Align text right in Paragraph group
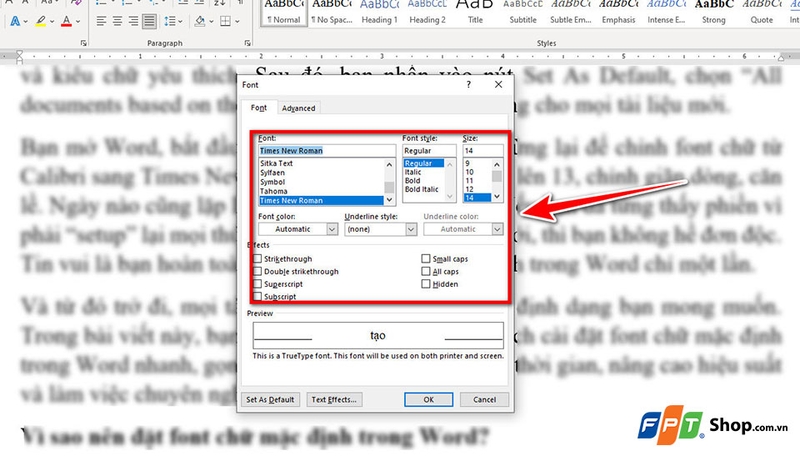This screenshot has width=800, height=456. tap(133, 21)
